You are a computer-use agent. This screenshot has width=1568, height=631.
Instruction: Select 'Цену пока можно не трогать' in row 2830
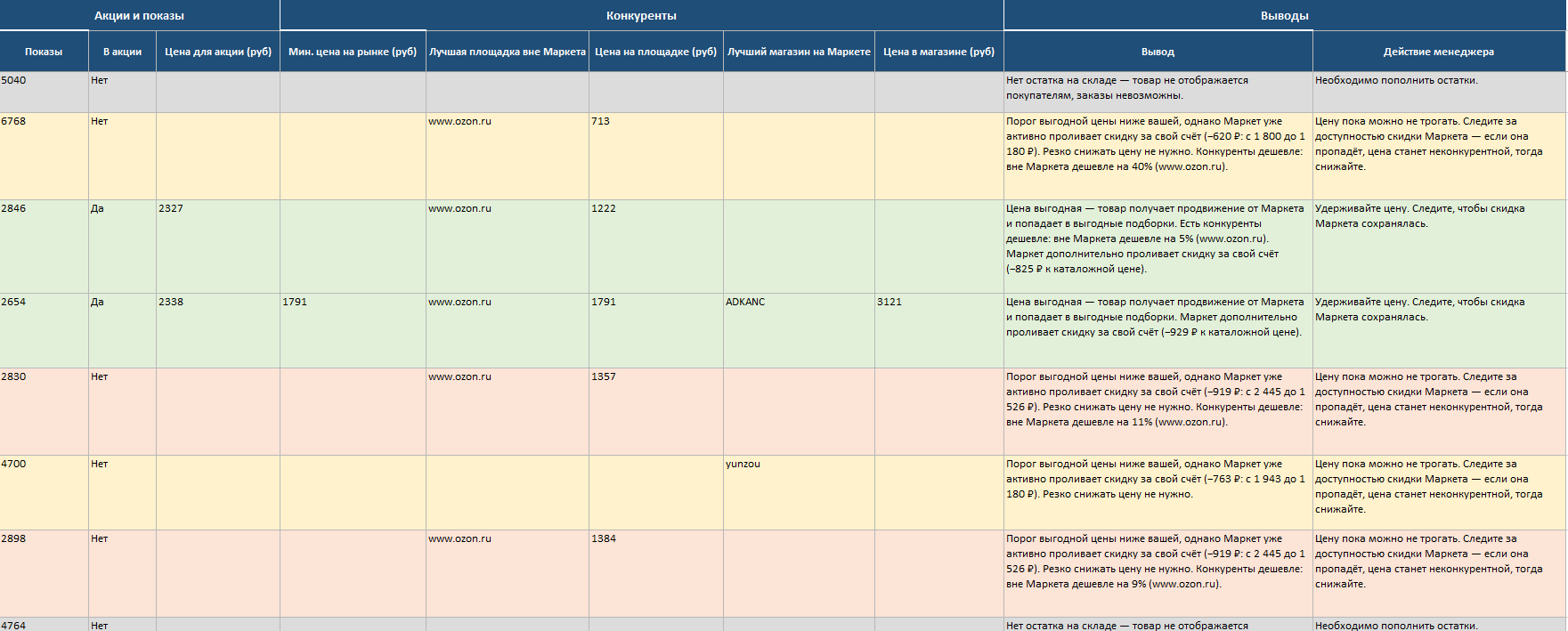coord(1439,411)
